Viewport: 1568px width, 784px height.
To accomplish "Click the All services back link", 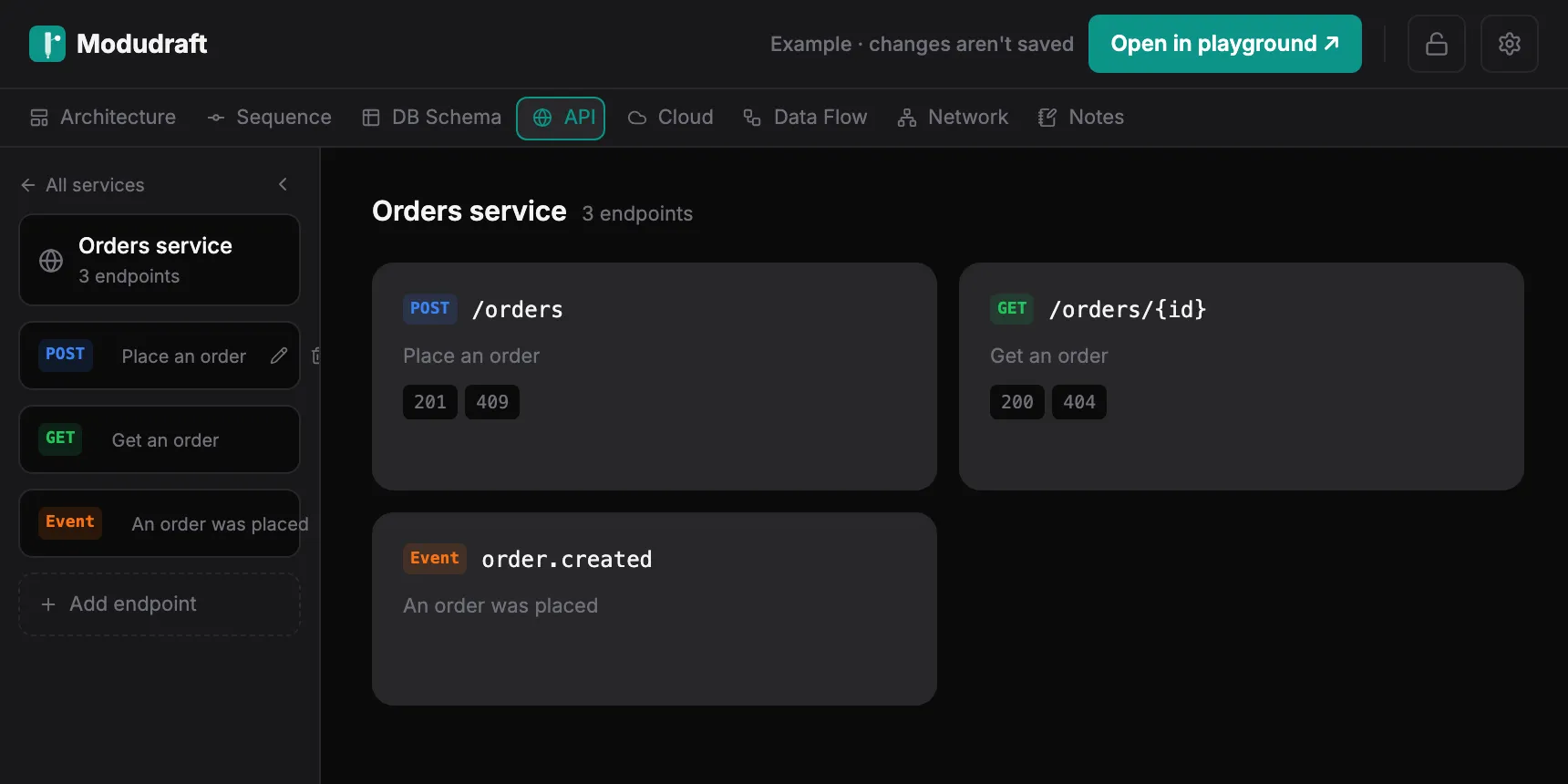I will [x=82, y=185].
